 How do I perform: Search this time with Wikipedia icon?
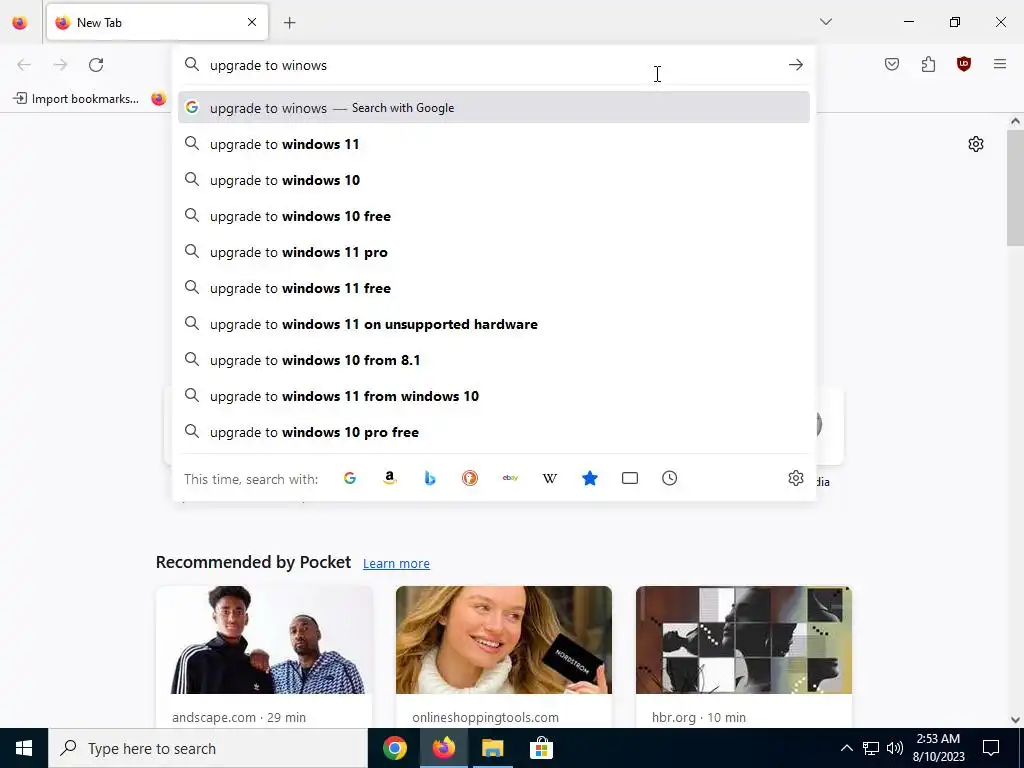pyautogui.click(x=550, y=479)
